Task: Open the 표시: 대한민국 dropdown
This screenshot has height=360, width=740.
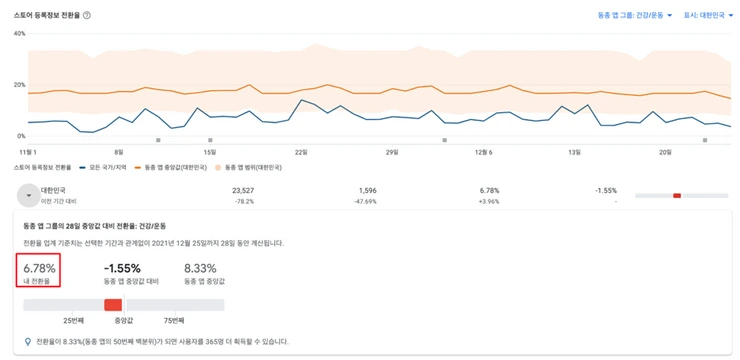Action: pyautogui.click(x=708, y=15)
